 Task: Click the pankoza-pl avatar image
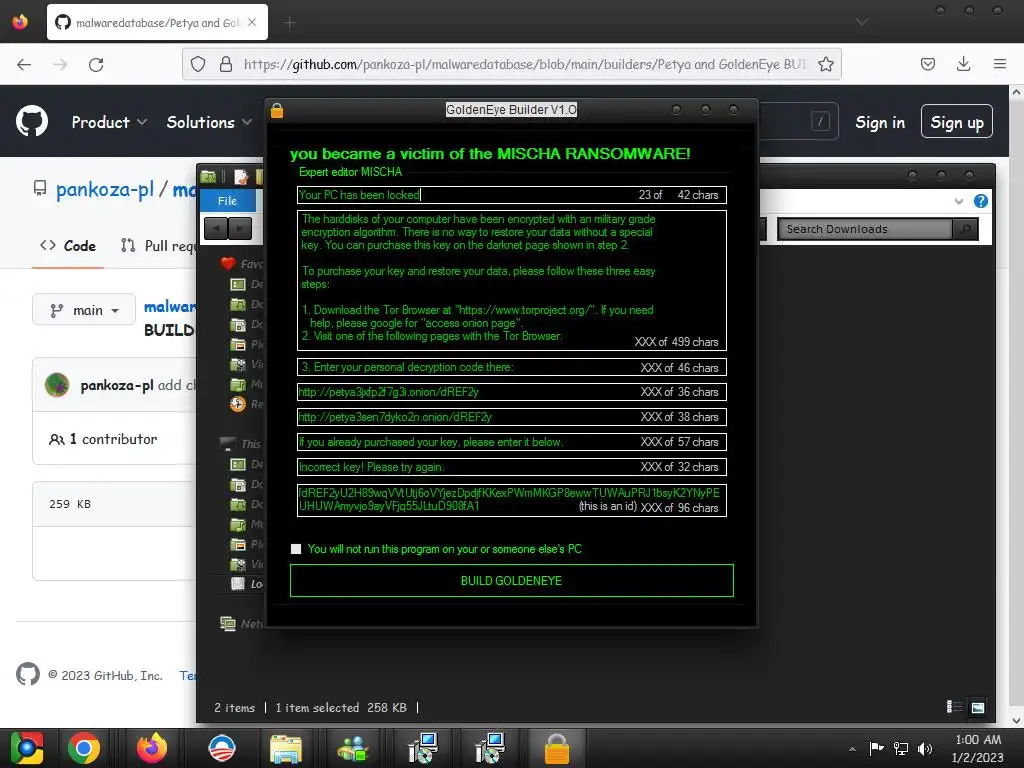[x=57, y=385]
